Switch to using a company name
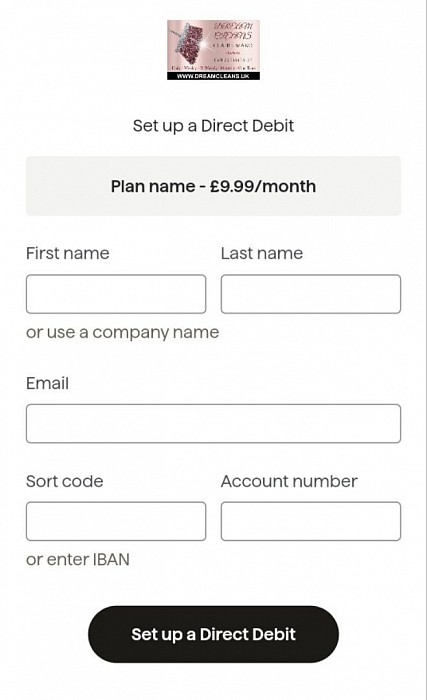 [x=122, y=332]
